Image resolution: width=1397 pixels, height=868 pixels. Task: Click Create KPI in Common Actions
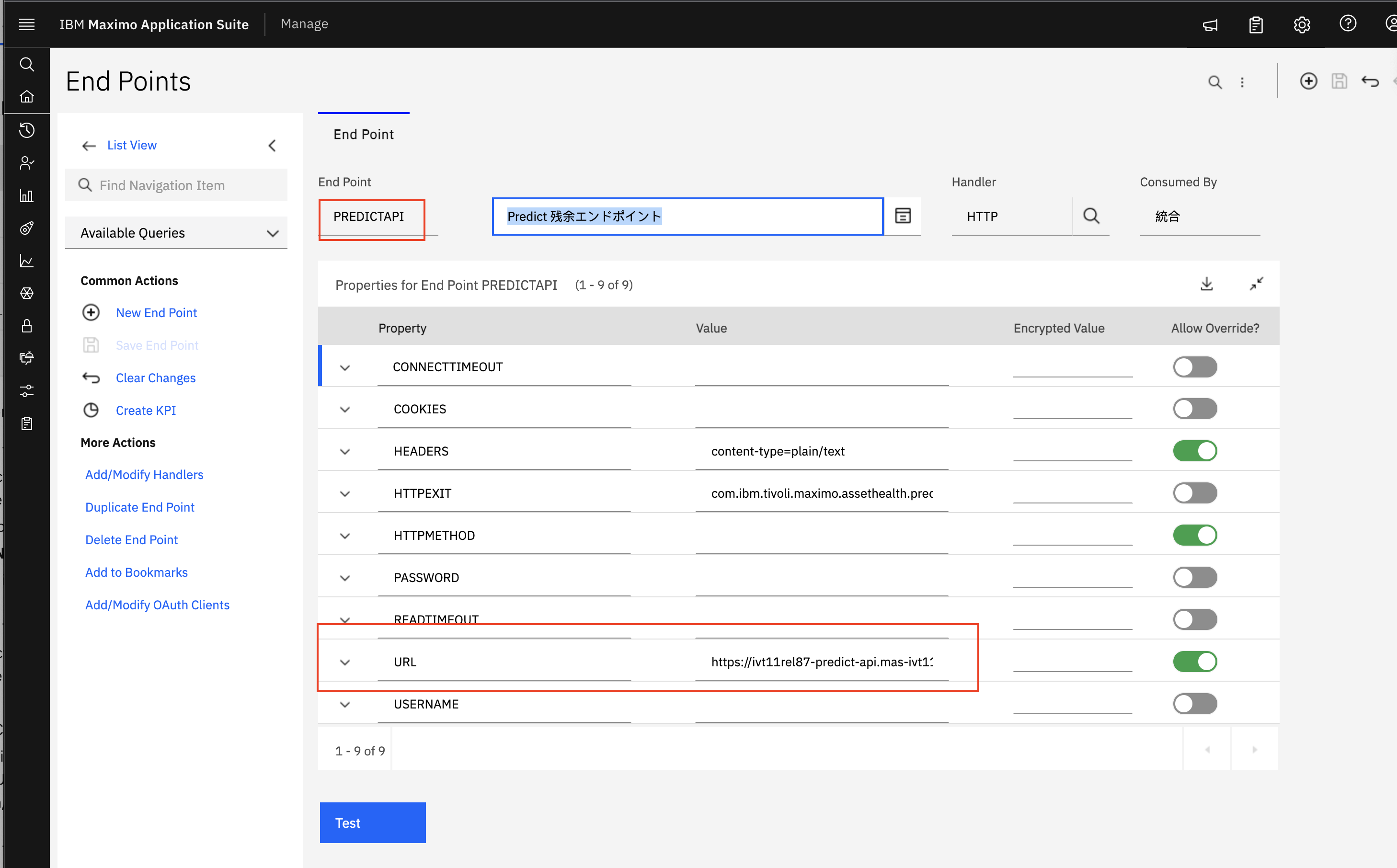click(x=146, y=410)
